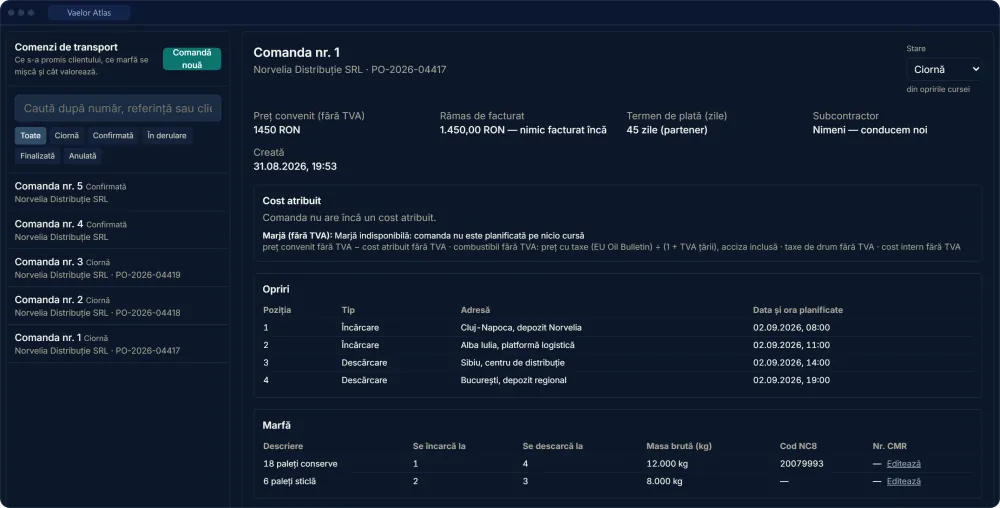Click the Comanda nr. 1 heading

click(x=297, y=52)
